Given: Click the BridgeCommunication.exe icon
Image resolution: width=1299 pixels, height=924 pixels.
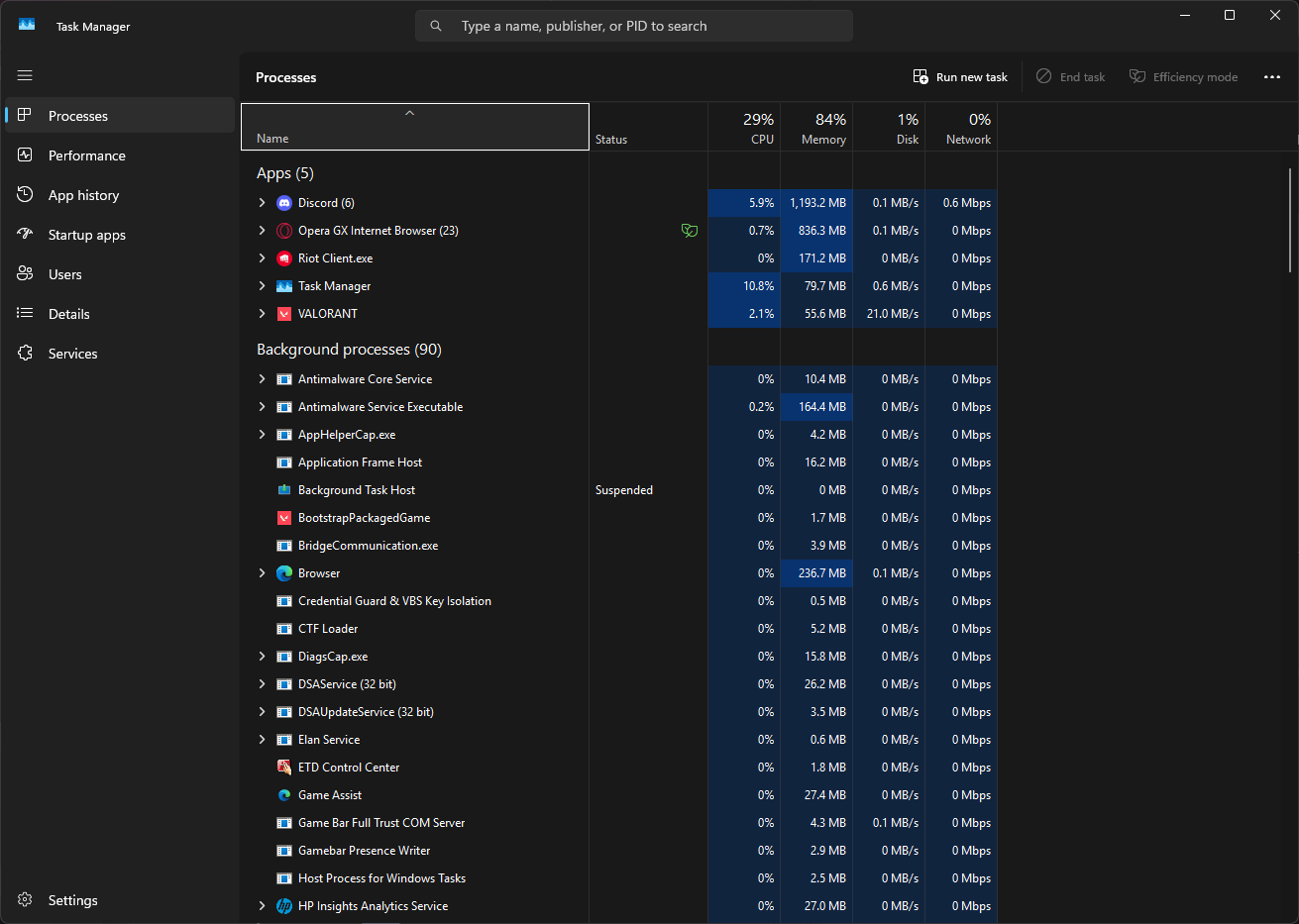Looking at the screenshot, I should [284, 546].
